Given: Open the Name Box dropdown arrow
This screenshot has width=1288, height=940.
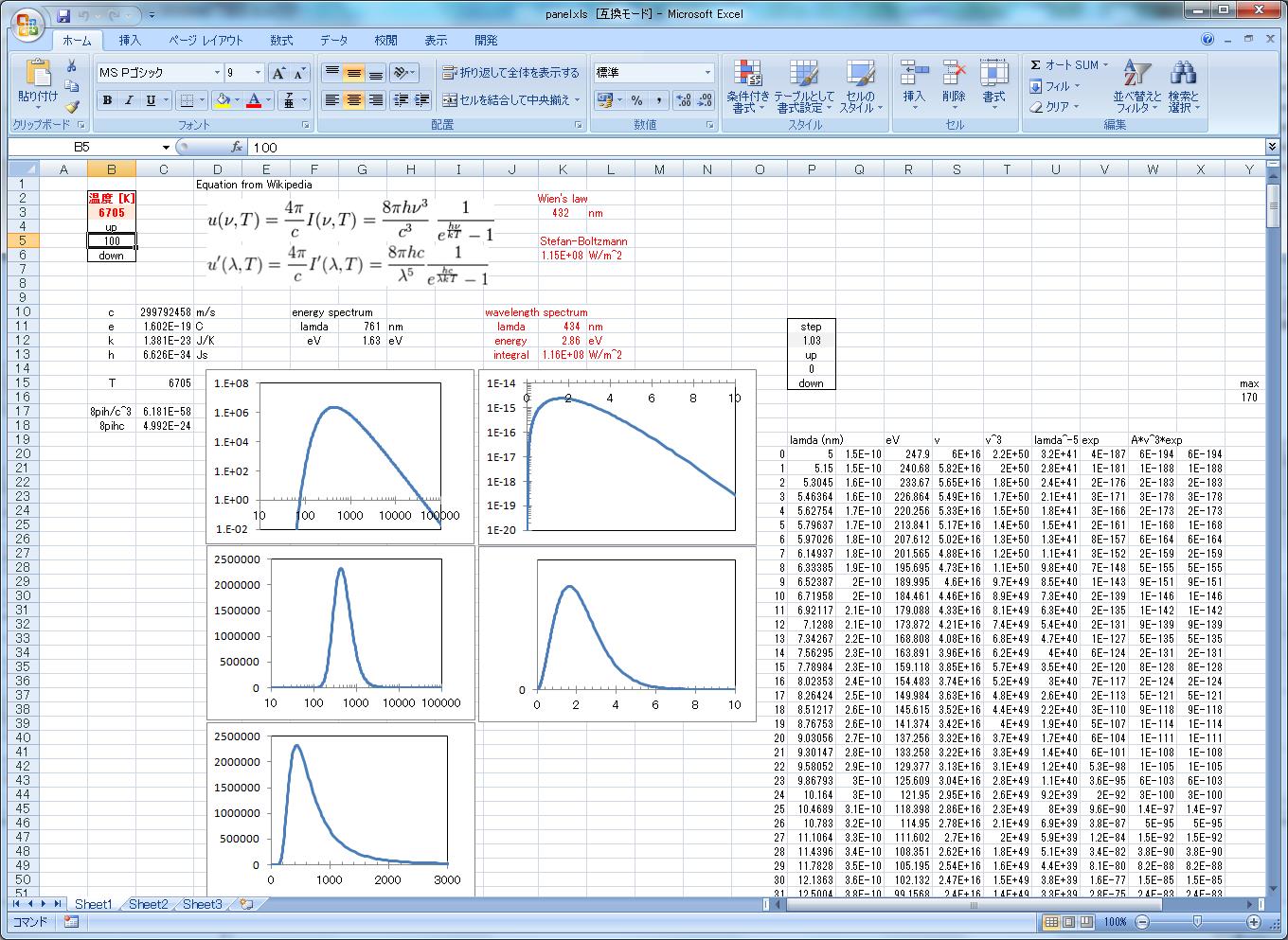Looking at the screenshot, I should click(166, 148).
